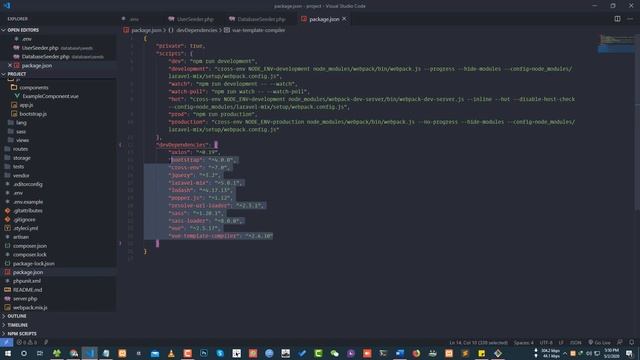Open README.md in the explorer
Viewport: 640px width, 360px height.
coord(27,290)
